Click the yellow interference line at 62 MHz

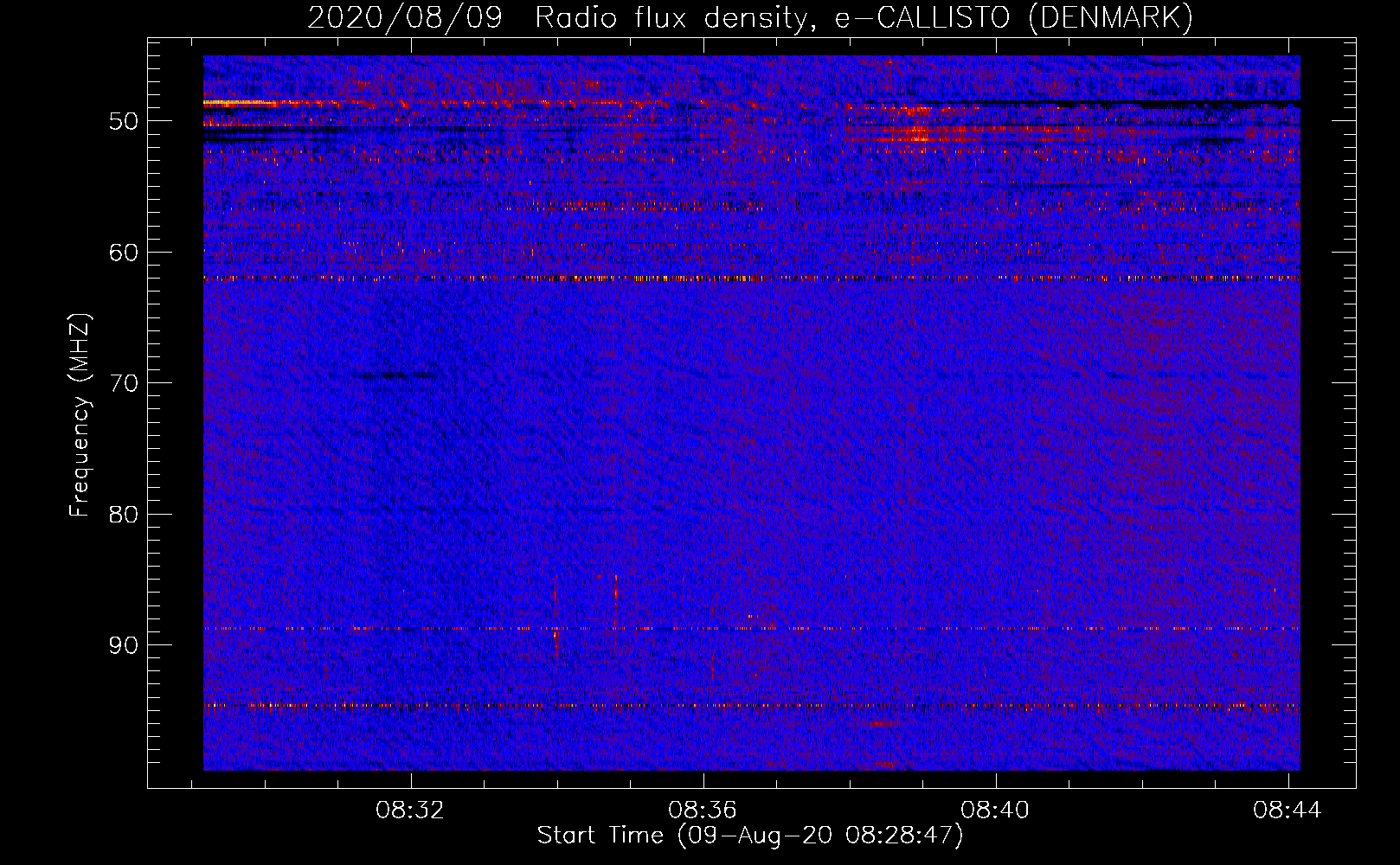pyautogui.click(x=751, y=279)
